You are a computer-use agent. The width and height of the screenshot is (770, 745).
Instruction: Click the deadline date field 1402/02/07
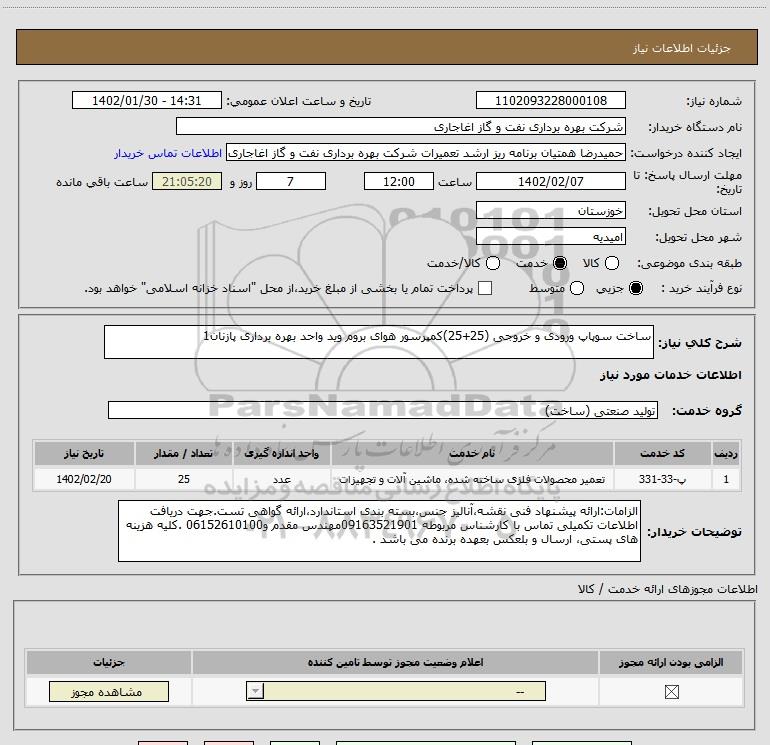pyautogui.click(x=550, y=181)
